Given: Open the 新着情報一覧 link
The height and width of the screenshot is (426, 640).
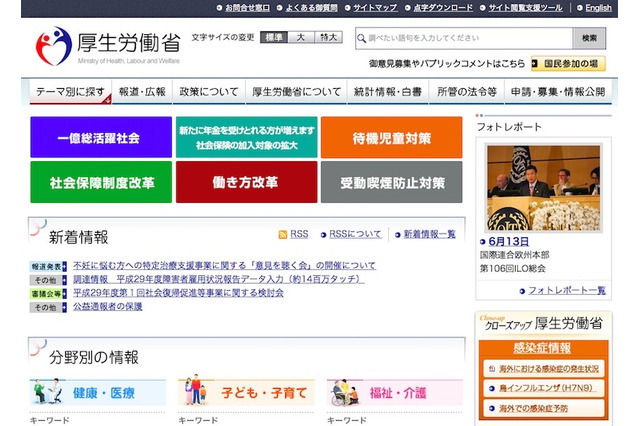Looking at the screenshot, I should point(429,234).
